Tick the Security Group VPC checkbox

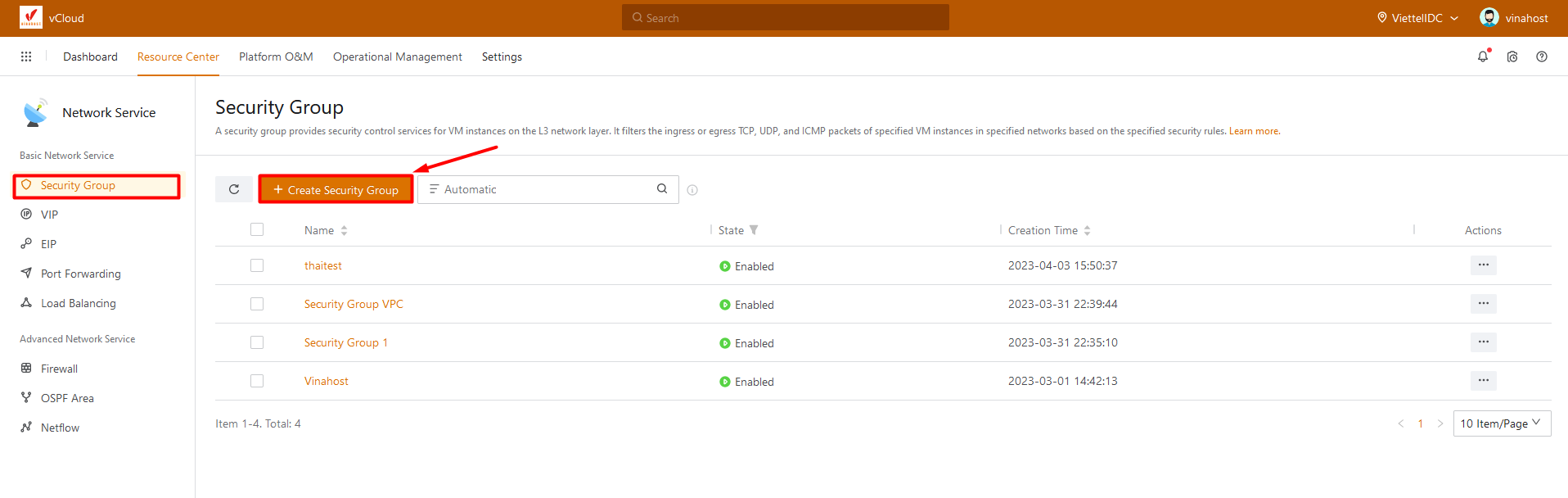[x=257, y=304]
